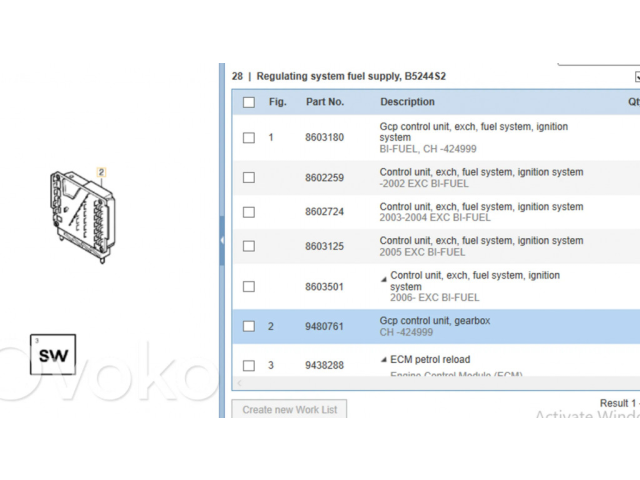Open part number 8602259
The height and width of the screenshot is (480, 640).
(x=324, y=178)
